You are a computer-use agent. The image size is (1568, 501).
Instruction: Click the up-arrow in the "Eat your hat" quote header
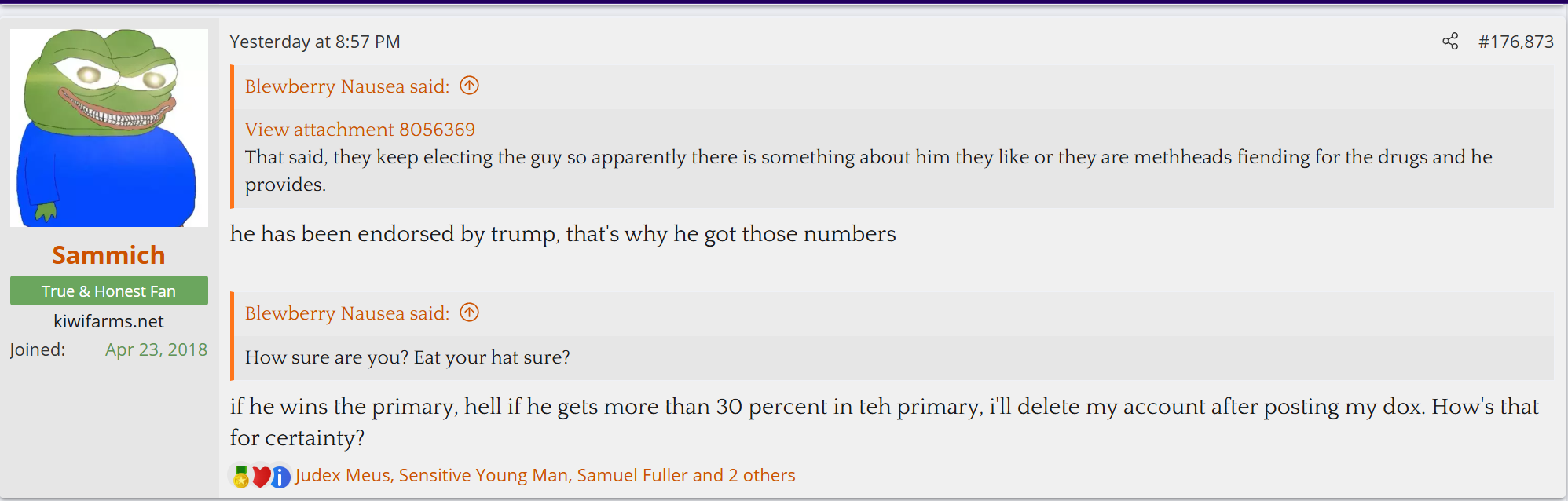469,313
